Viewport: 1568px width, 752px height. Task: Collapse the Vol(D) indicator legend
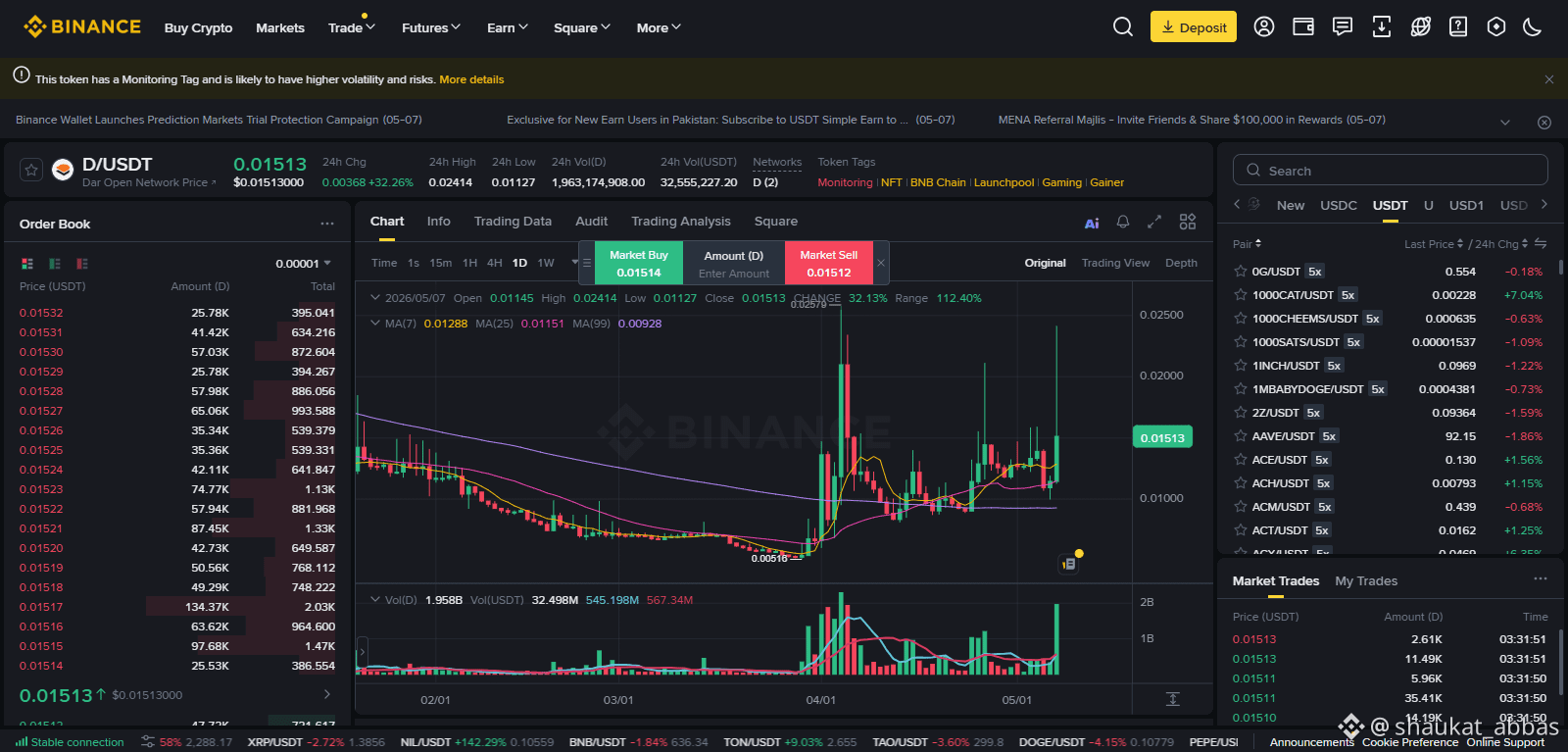pyautogui.click(x=374, y=599)
